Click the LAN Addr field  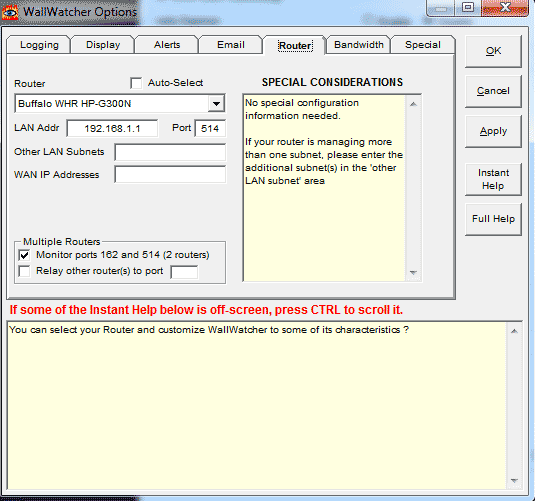[112, 129]
